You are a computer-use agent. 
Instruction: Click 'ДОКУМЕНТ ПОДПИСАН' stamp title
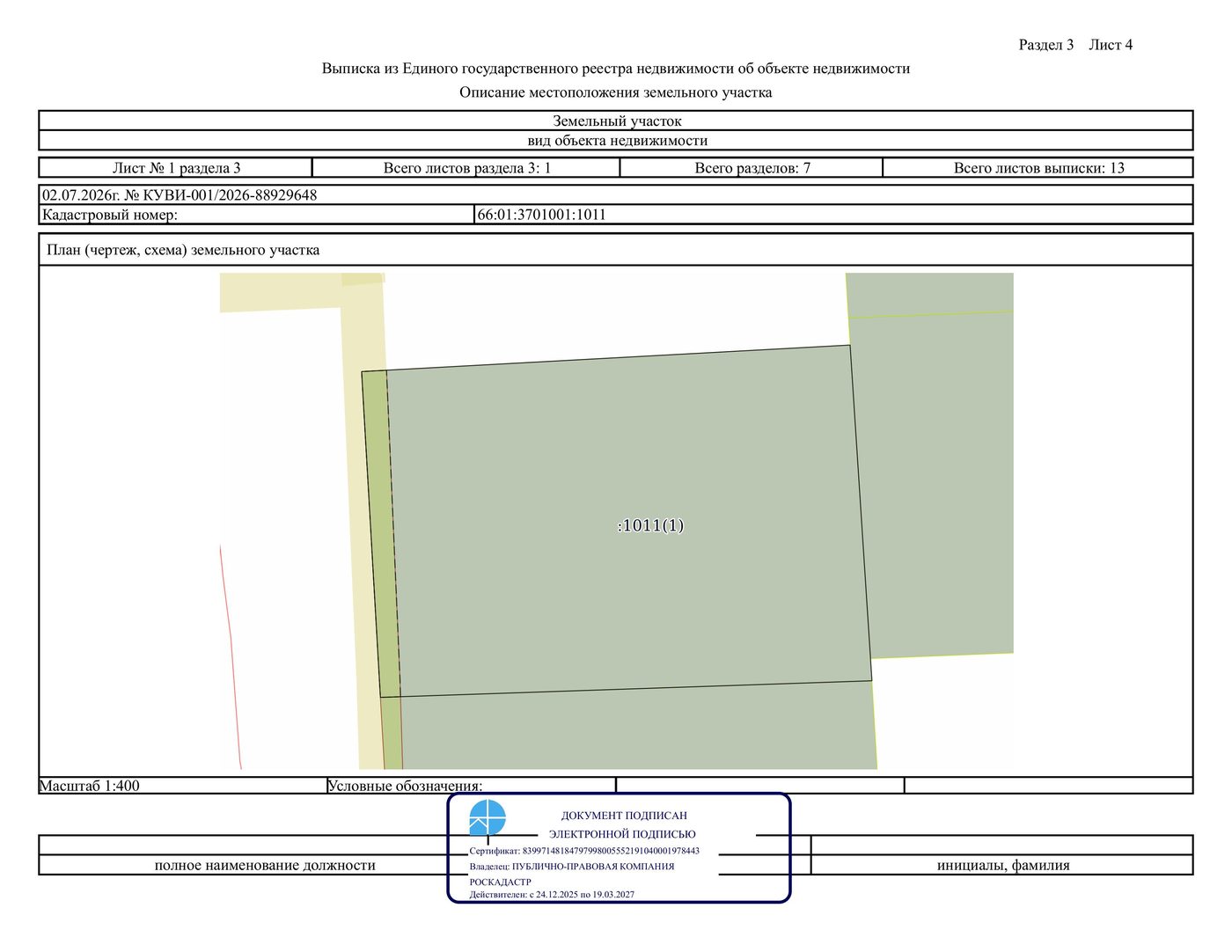(624, 816)
